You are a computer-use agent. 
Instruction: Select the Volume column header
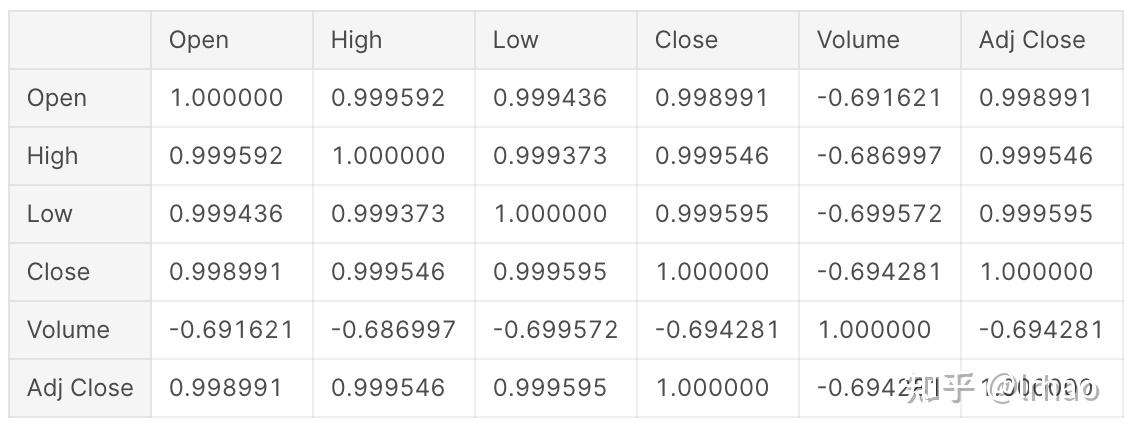click(858, 40)
